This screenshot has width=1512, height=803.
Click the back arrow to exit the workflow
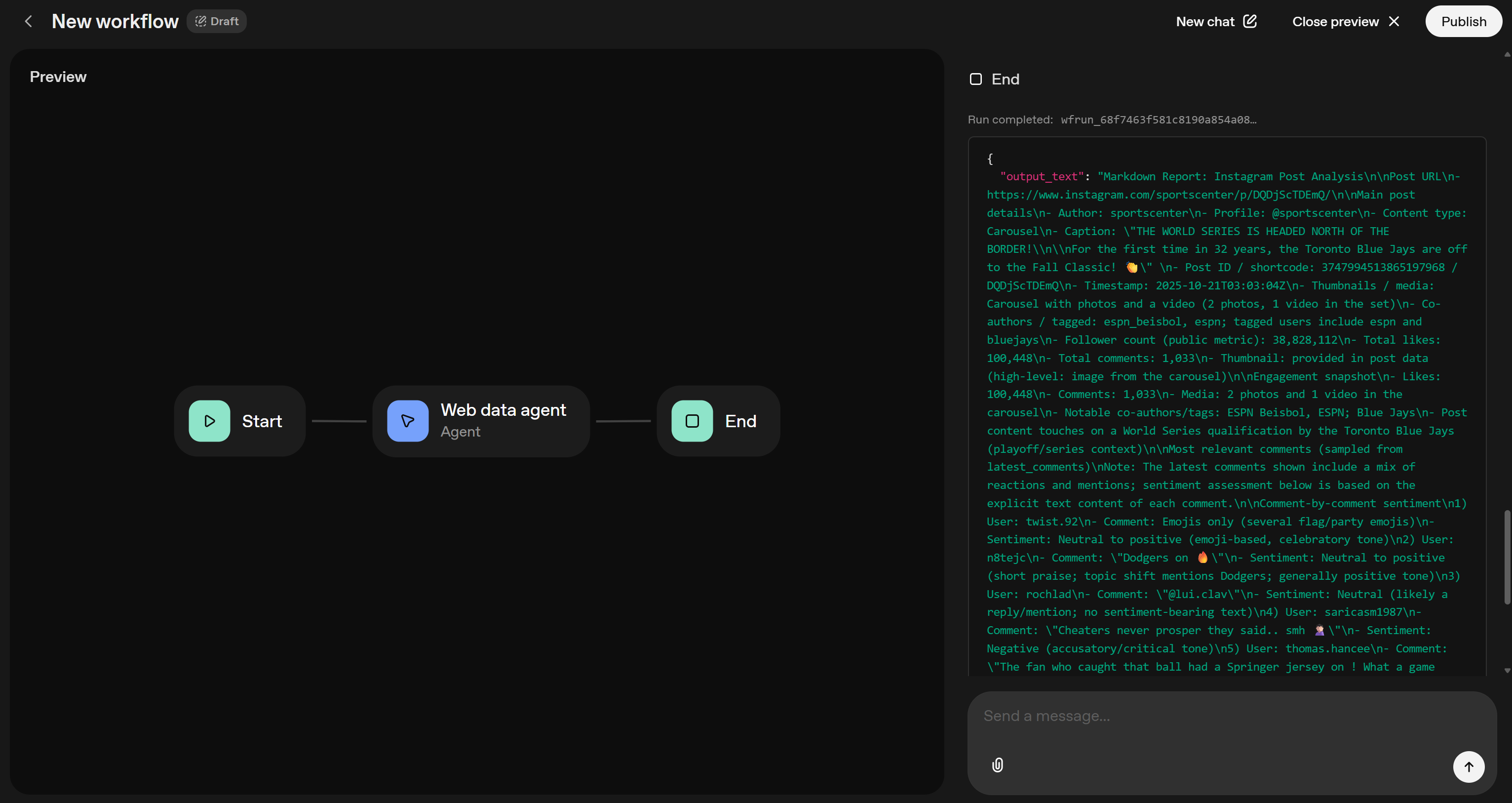(x=28, y=21)
